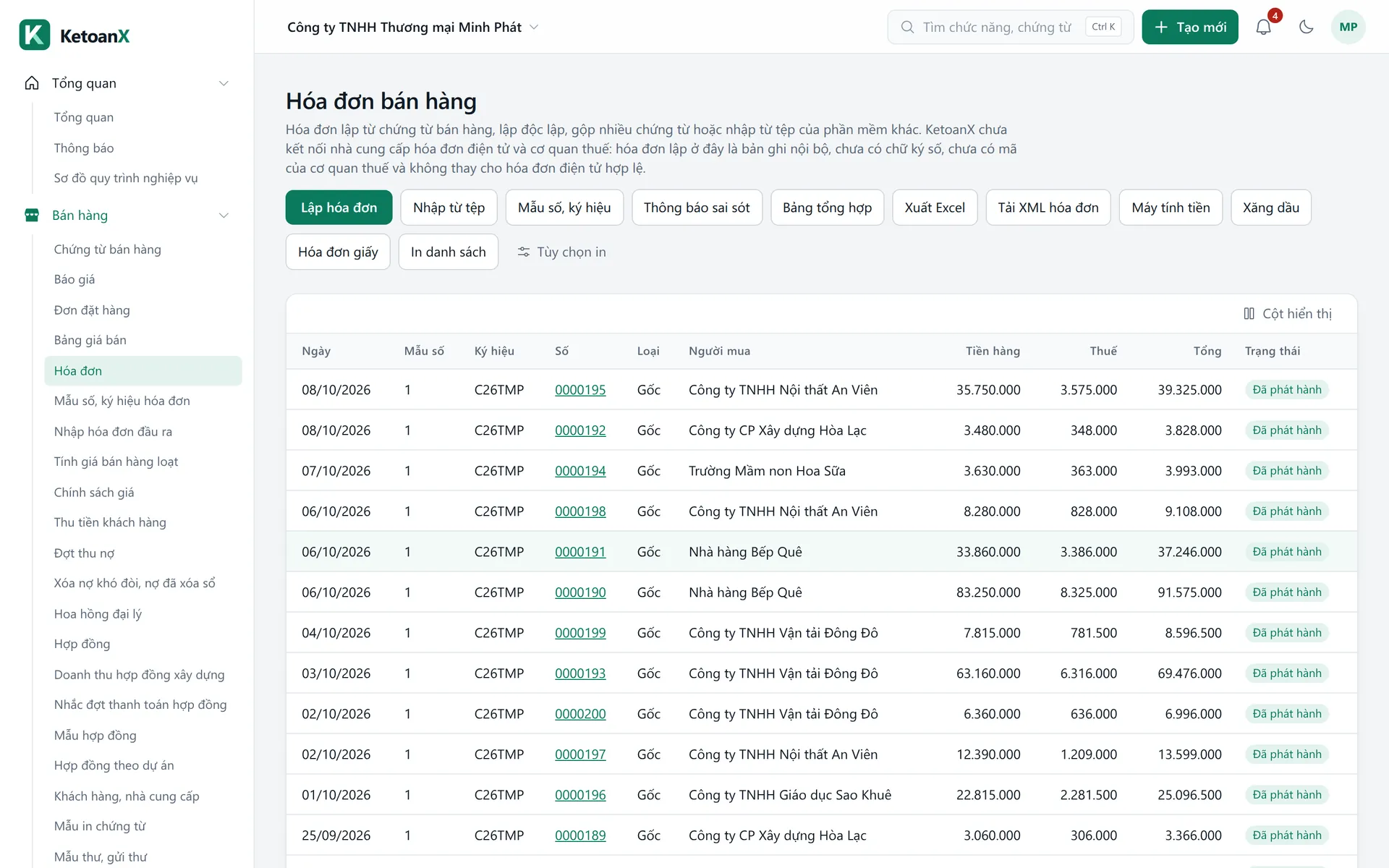Open invoice link 0000189
Screen dimensions: 1389x868
point(580,835)
